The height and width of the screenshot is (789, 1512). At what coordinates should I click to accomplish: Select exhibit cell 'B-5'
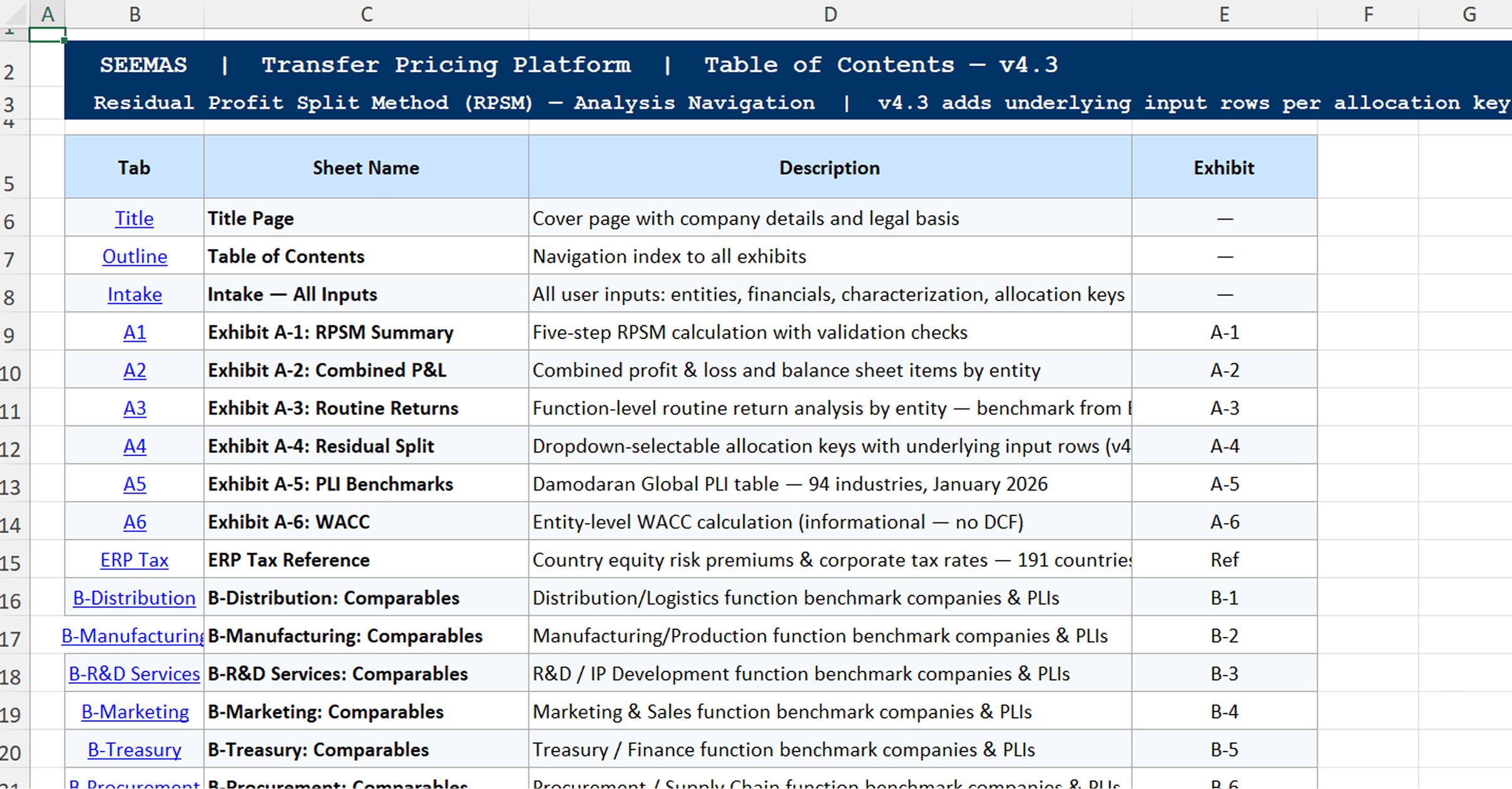[1224, 750]
